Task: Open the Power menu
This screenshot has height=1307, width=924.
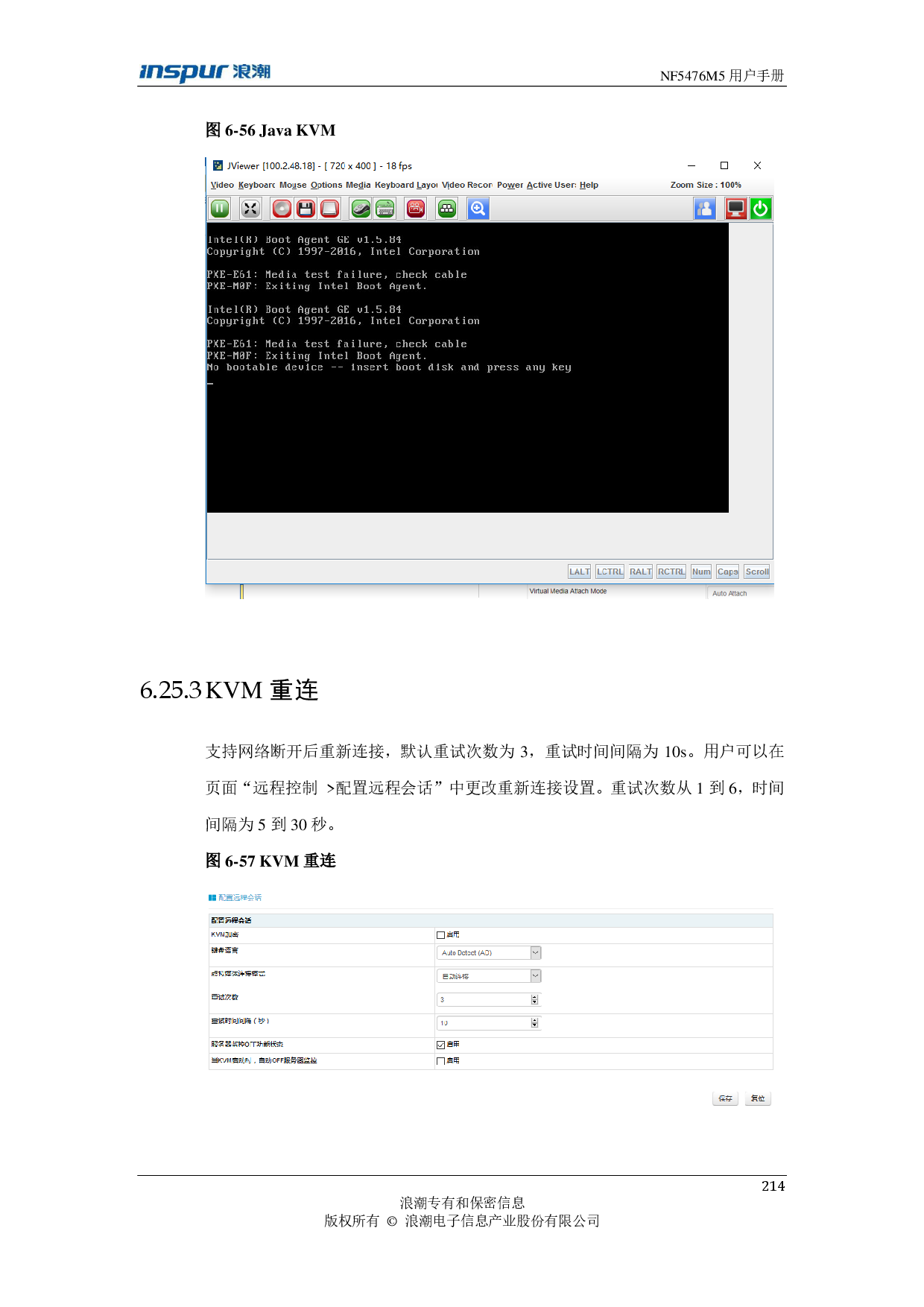Action: (510, 186)
